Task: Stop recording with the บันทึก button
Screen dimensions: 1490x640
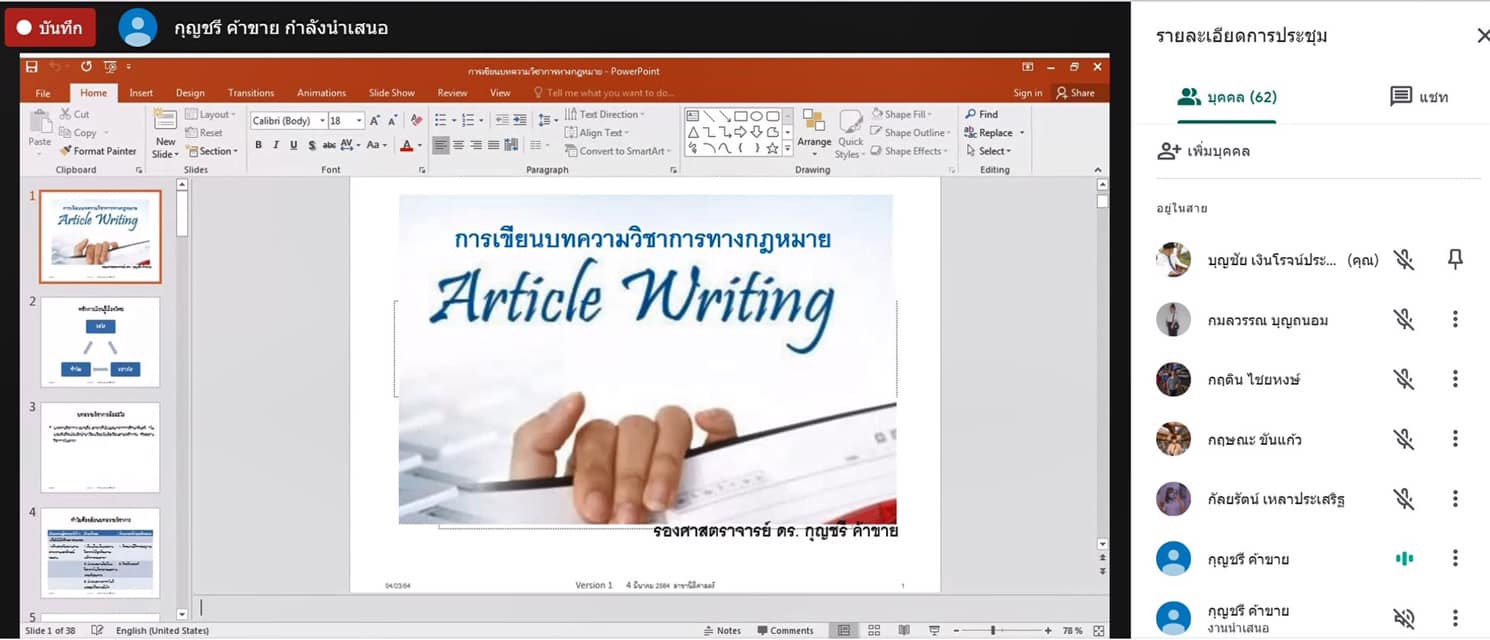Action: (x=50, y=28)
